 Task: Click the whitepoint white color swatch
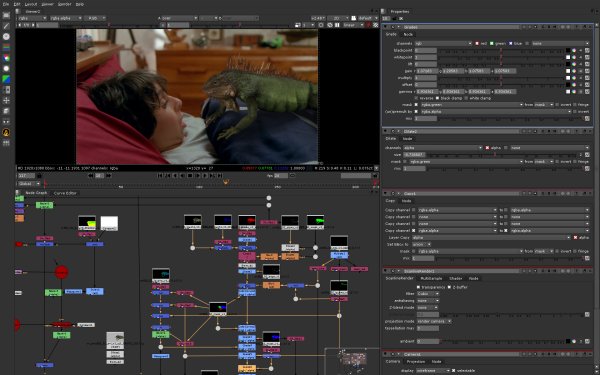(568, 57)
